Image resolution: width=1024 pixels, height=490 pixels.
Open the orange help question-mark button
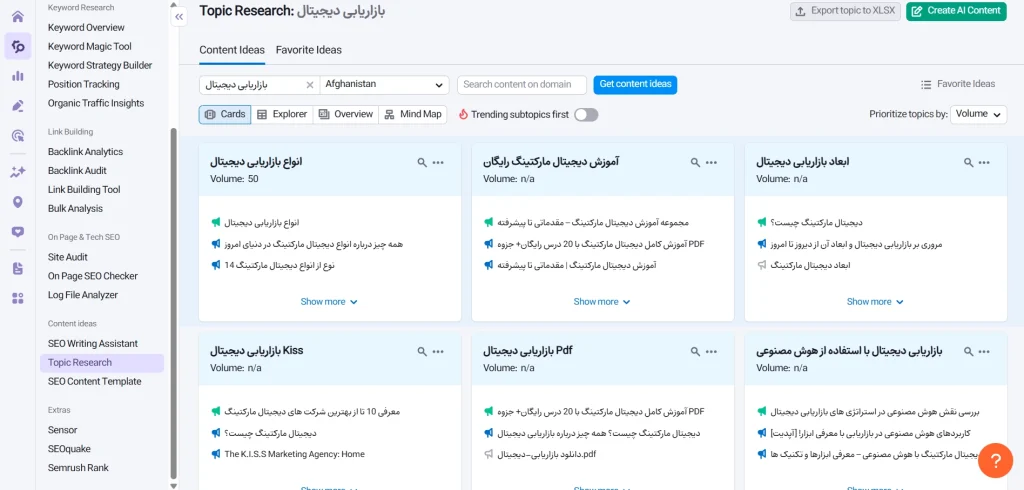click(x=995, y=461)
